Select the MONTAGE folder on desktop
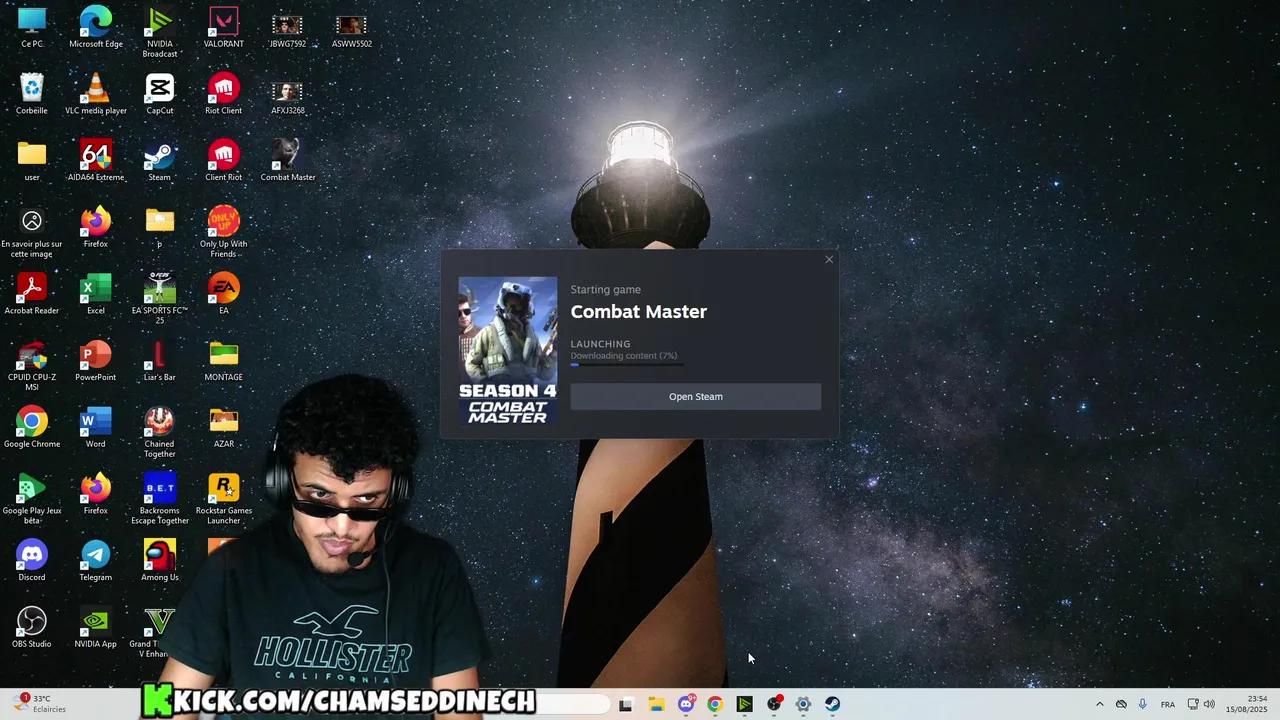Image resolution: width=1280 pixels, height=720 pixels. pyautogui.click(x=224, y=362)
